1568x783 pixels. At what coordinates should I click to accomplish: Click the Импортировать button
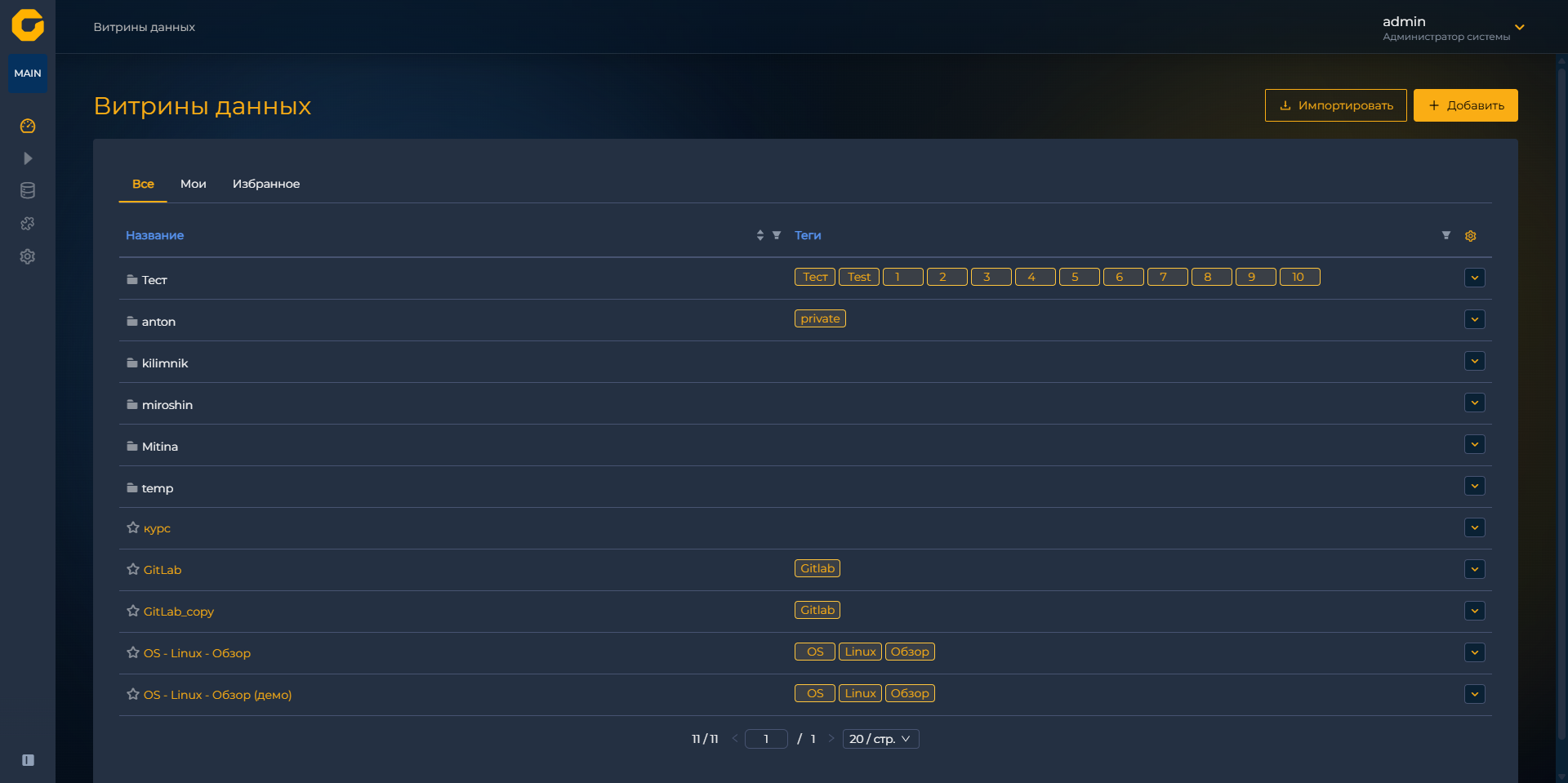[1336, 105]
